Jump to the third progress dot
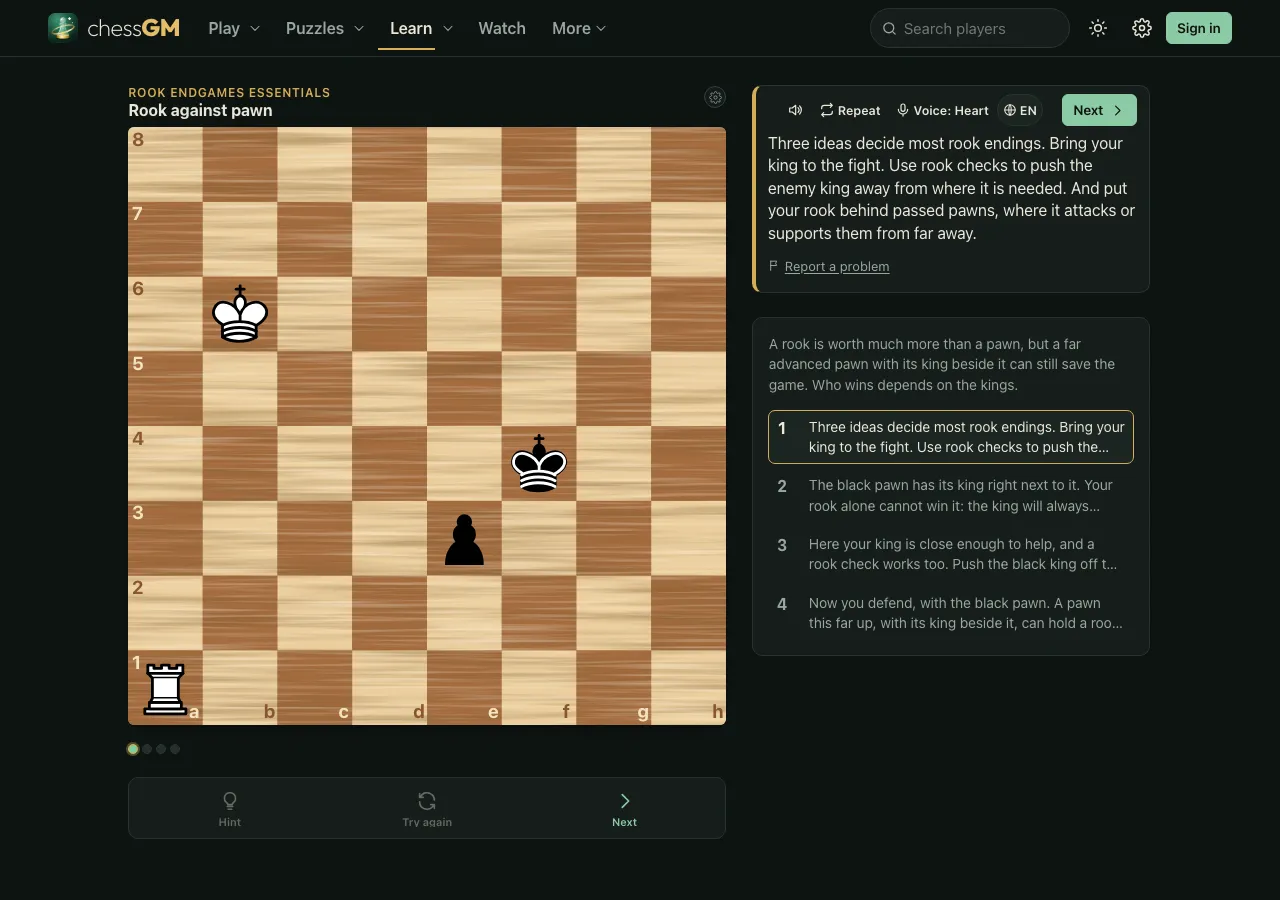This screenshot has height=900, width=1280. point(161,749)
